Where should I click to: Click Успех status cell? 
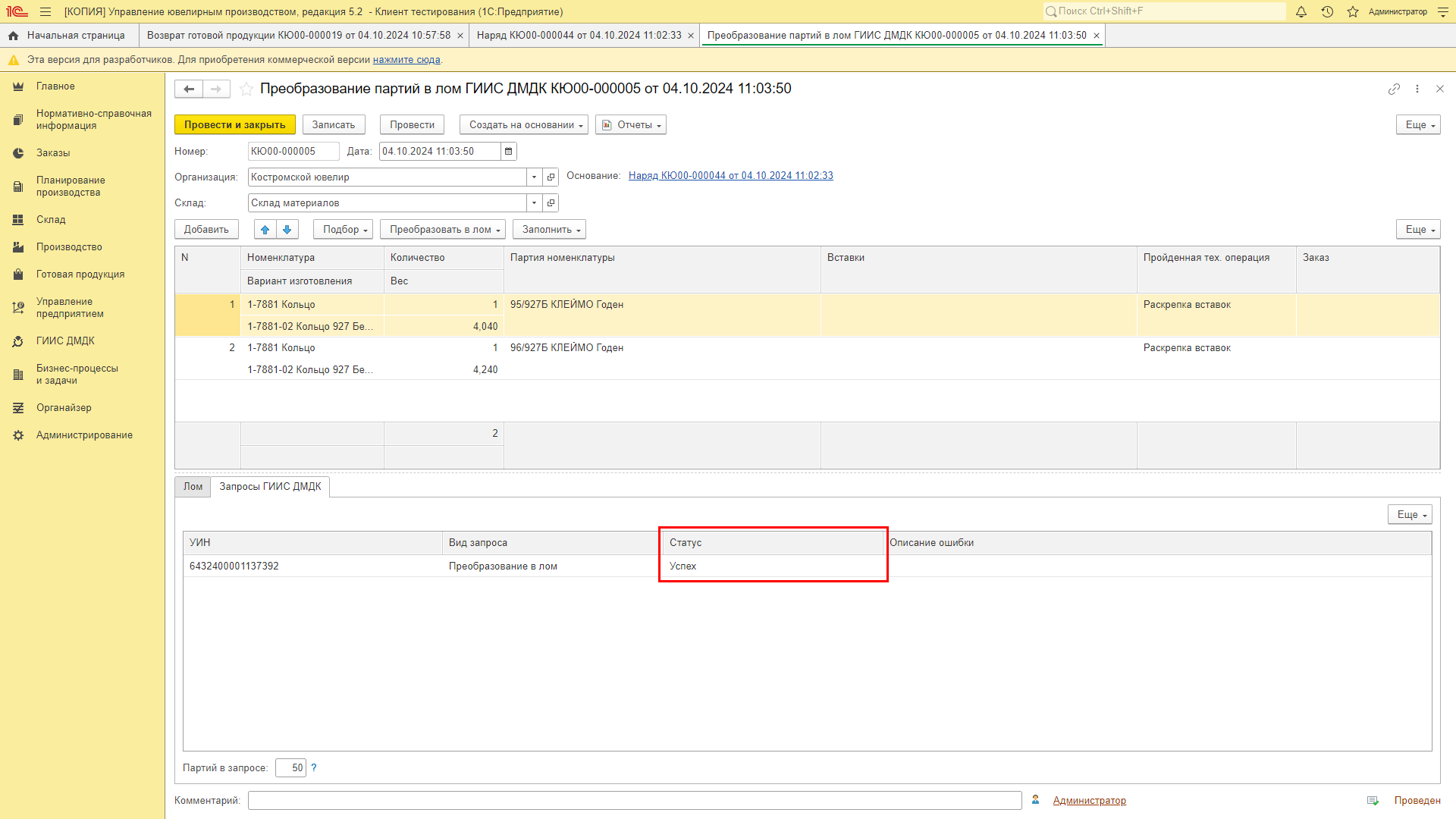coord(773,566)
